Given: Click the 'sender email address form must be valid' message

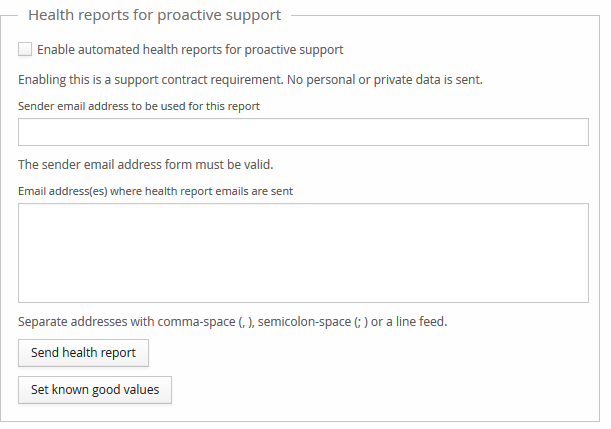Looking at the screenshot, I should 145,164.
